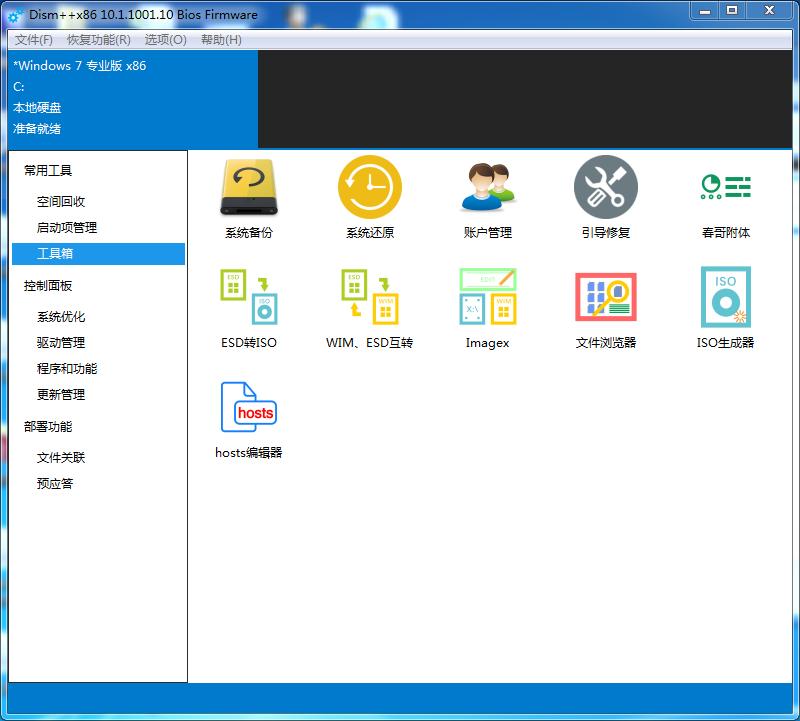The height and width of the screenshot is (721, 800).
Task: Open the hosts编辑器 editor
Action: point(248,415)
